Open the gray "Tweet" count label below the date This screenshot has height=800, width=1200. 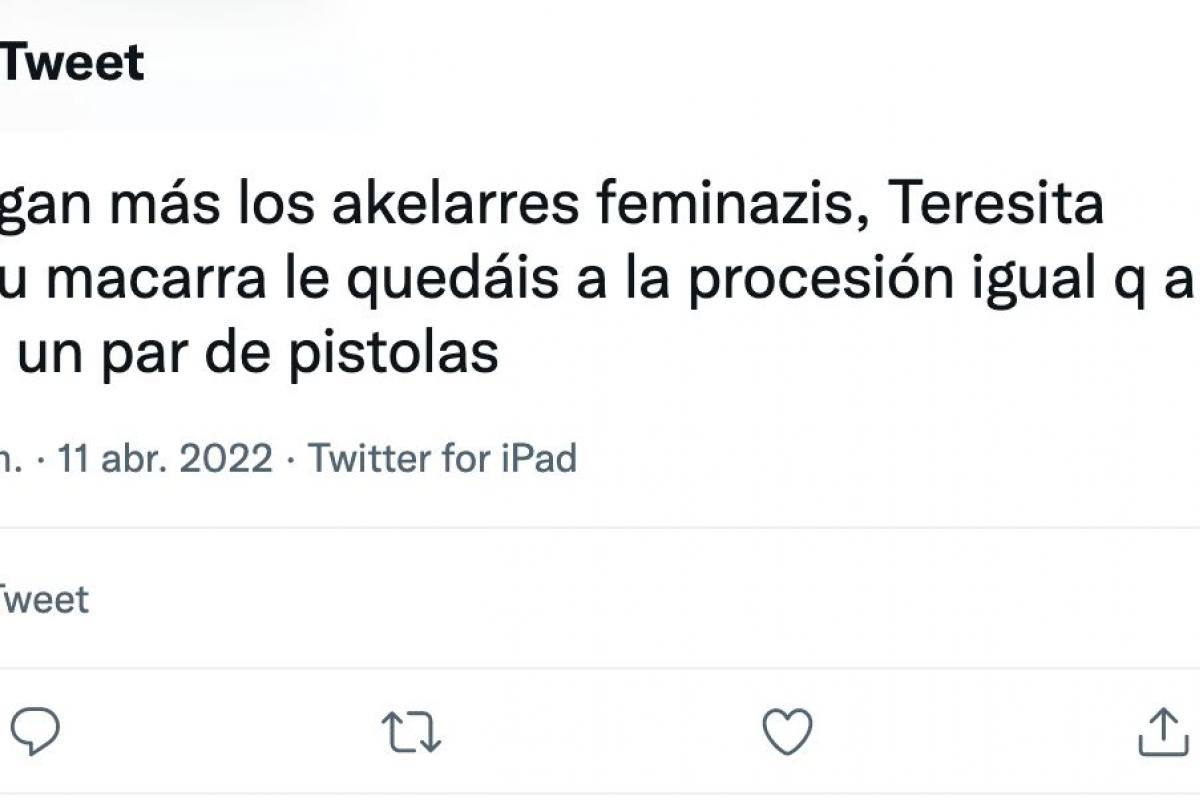(x=44, y=599)
